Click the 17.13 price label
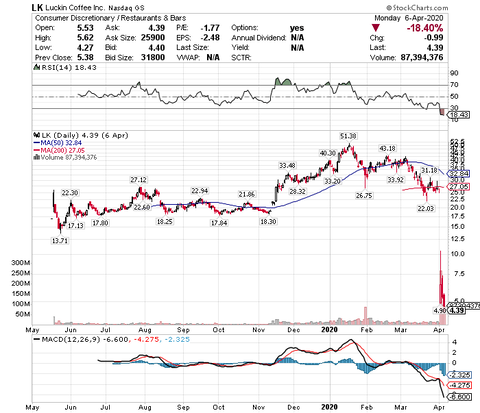This screenshot has width=480, height=413. (x=76, y=226)
